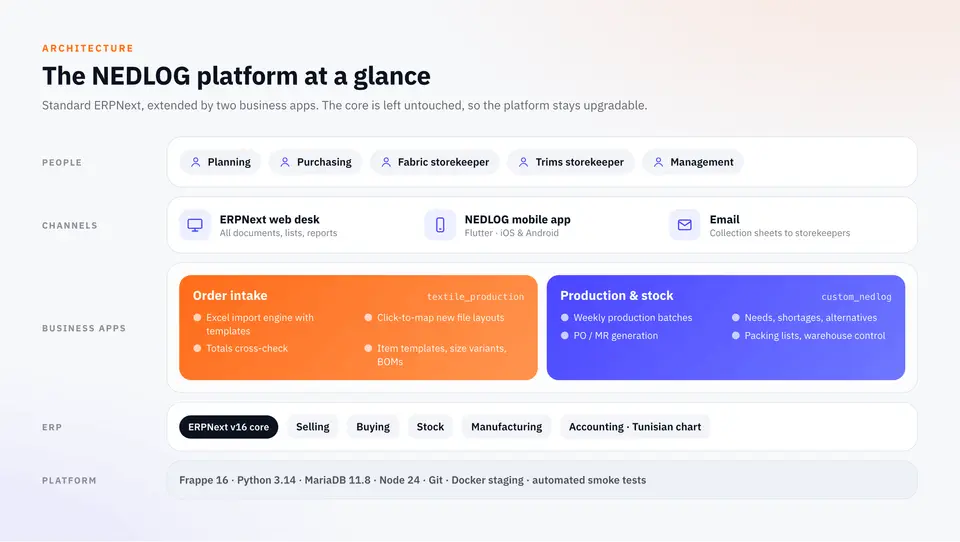Click the Email channel heading

tap(724, 219)
